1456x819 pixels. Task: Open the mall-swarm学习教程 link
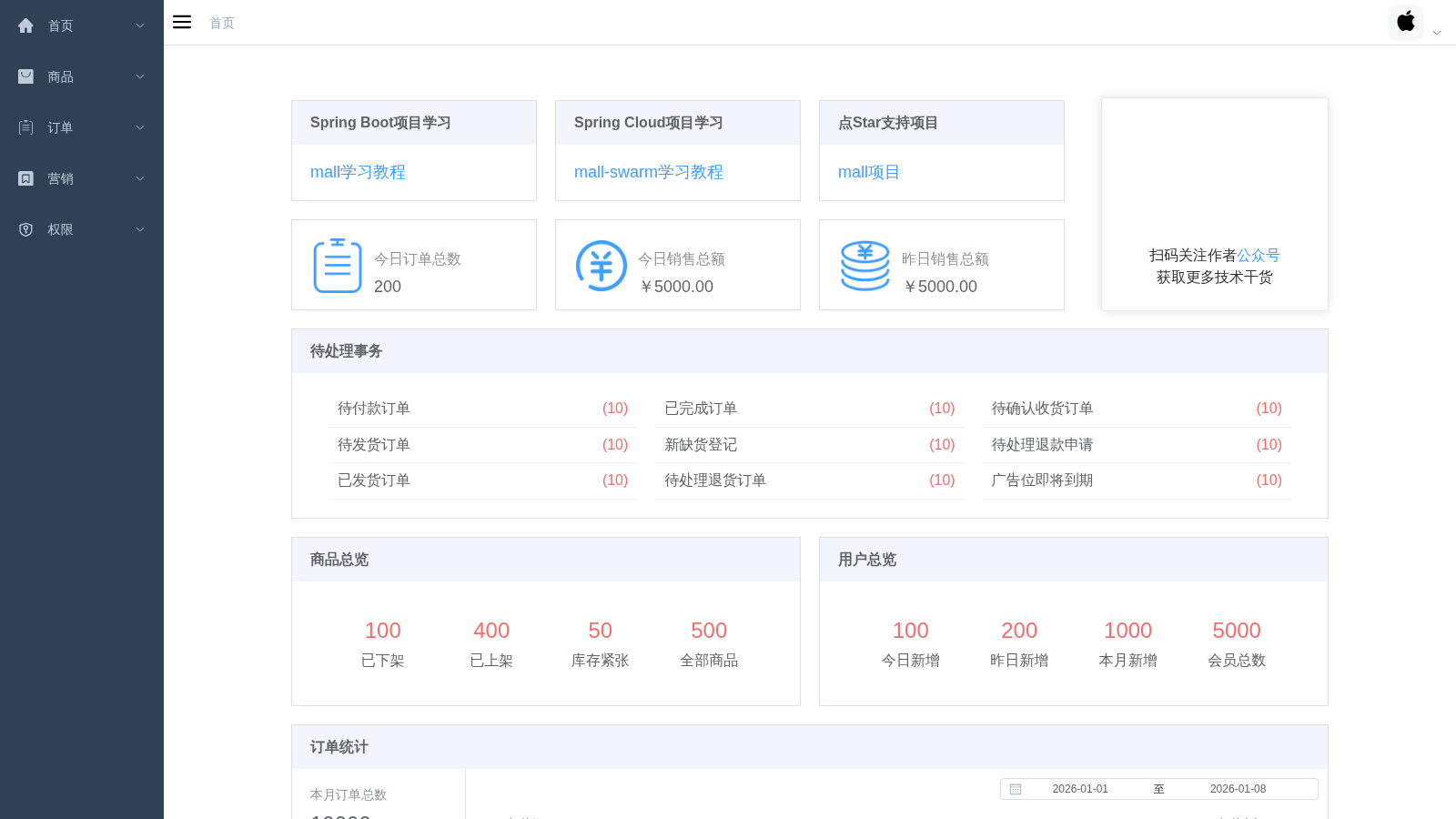649,172
